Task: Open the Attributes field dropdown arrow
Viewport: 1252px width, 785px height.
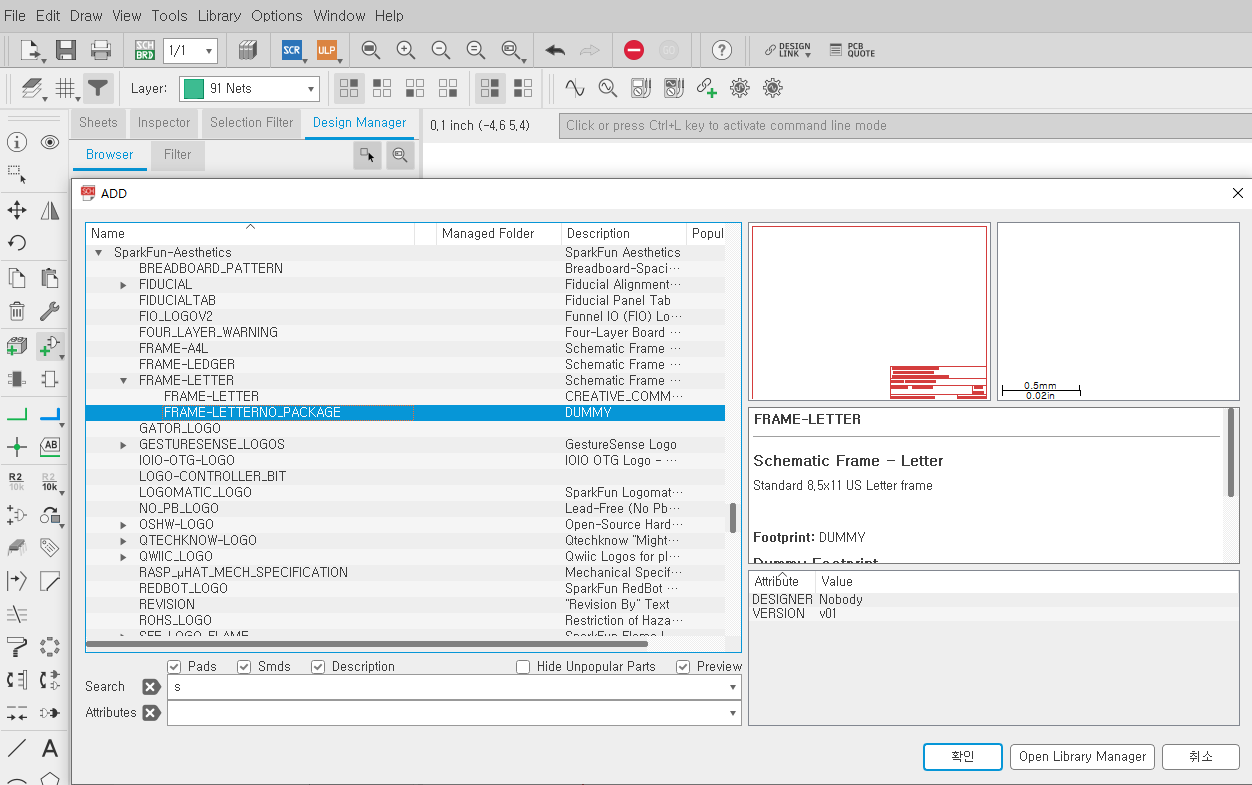Action: 733,713
